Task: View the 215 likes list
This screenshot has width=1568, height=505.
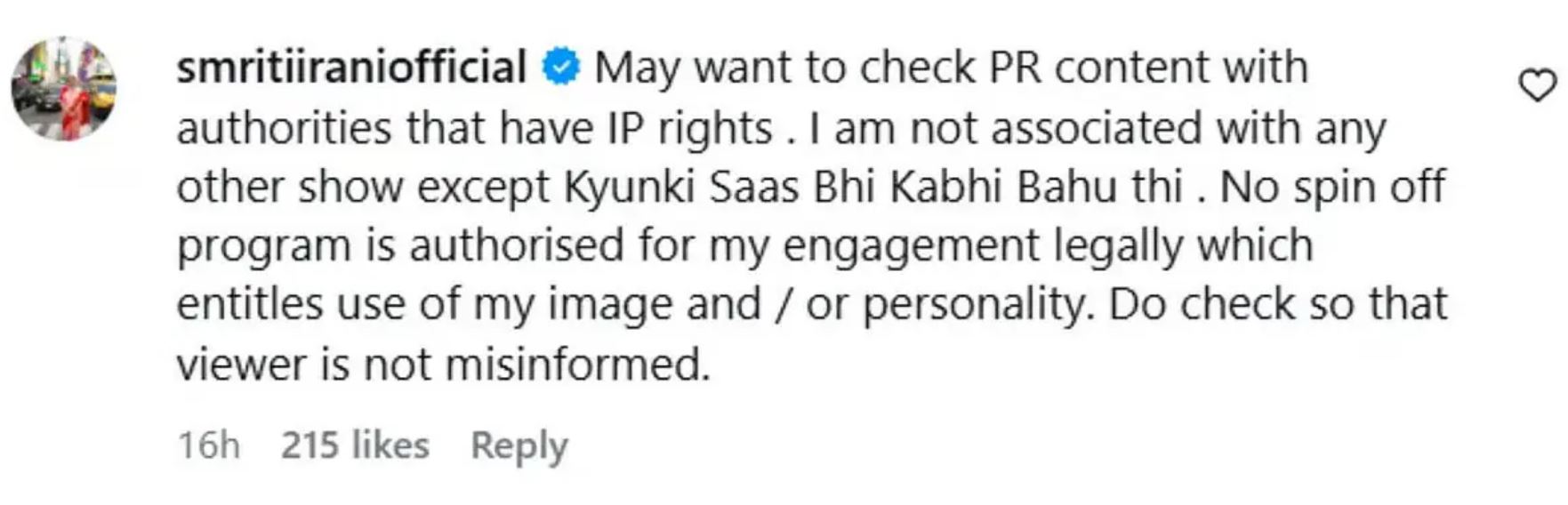Action: [355, 445]
